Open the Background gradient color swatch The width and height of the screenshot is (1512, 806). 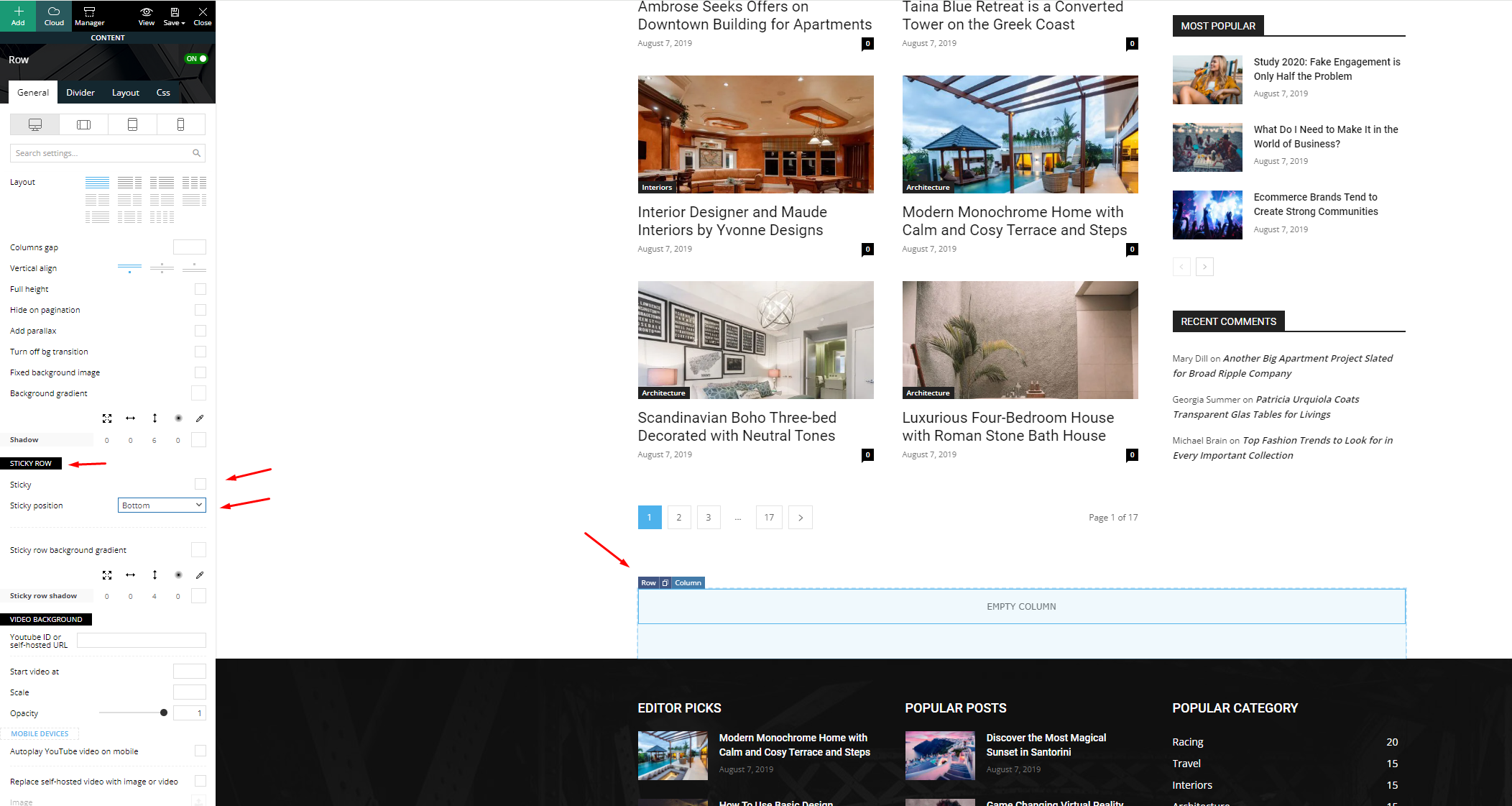[x=199, y=393]
